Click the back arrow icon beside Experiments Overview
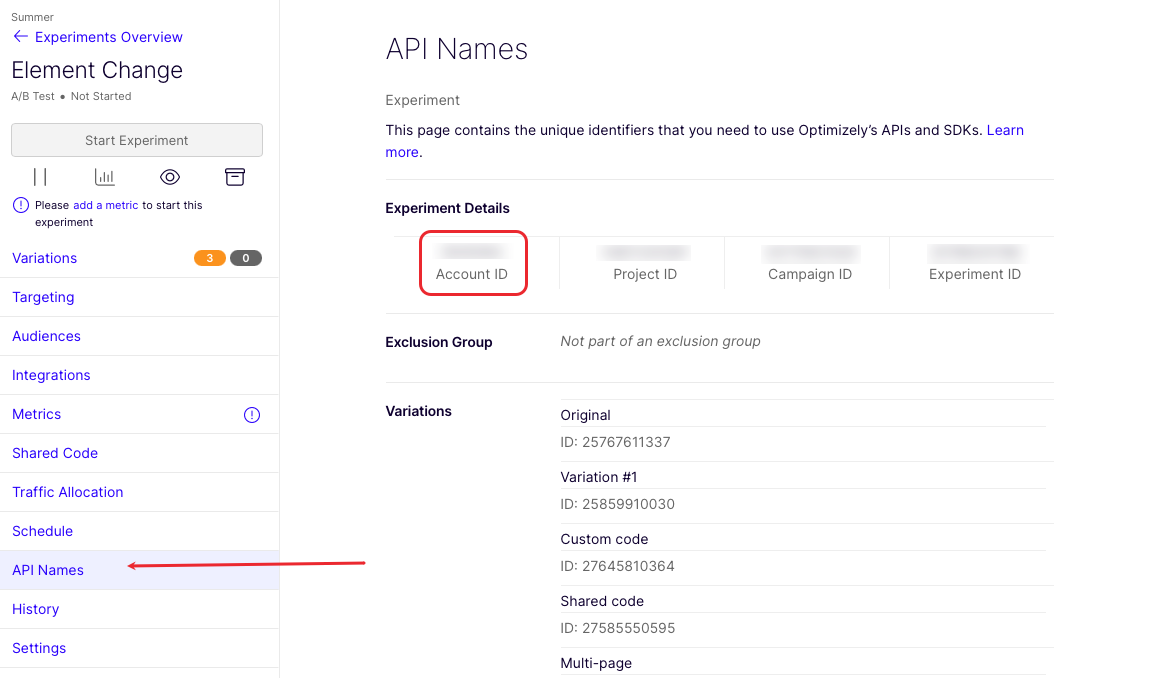The height and width of the screenshot is (678, 1157). coord(20,37)
